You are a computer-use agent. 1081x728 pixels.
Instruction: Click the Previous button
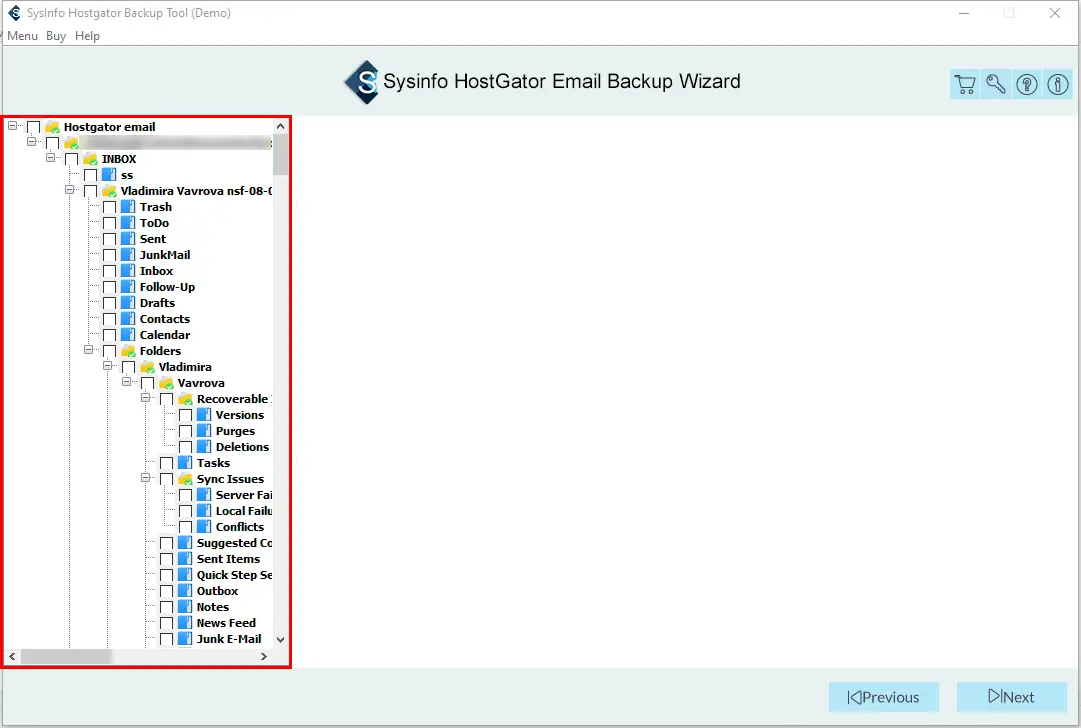[883, 697]
